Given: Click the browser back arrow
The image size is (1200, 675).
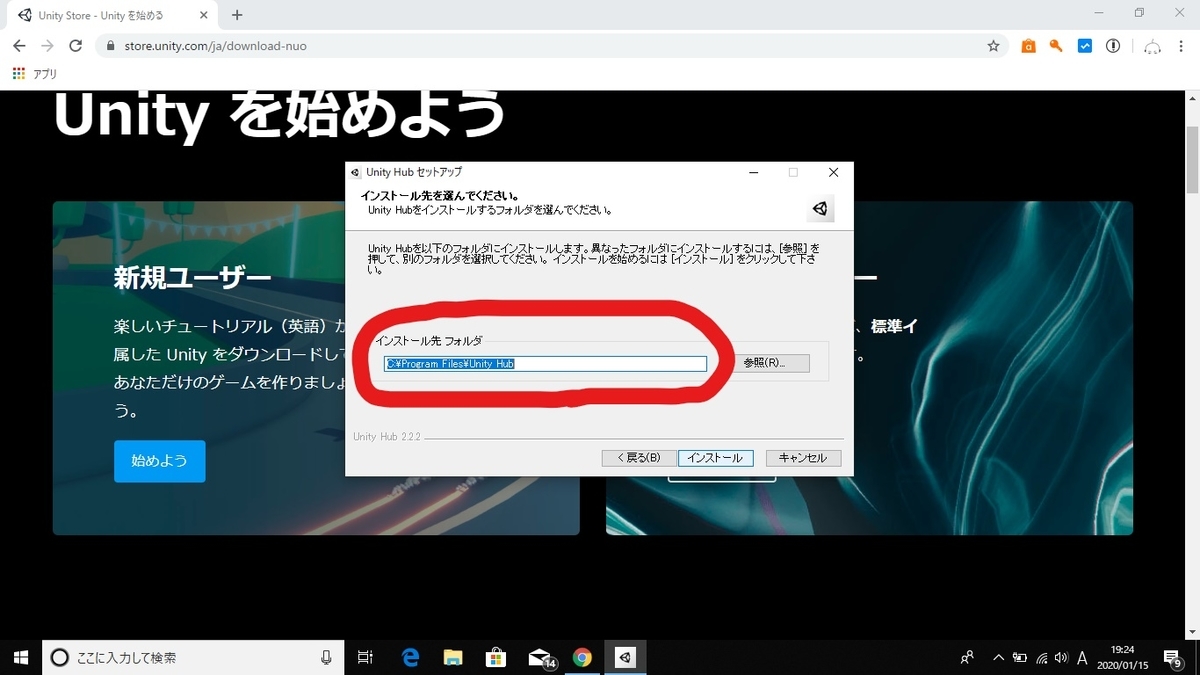Looking at the screenshot, I should tap(19, 46).
